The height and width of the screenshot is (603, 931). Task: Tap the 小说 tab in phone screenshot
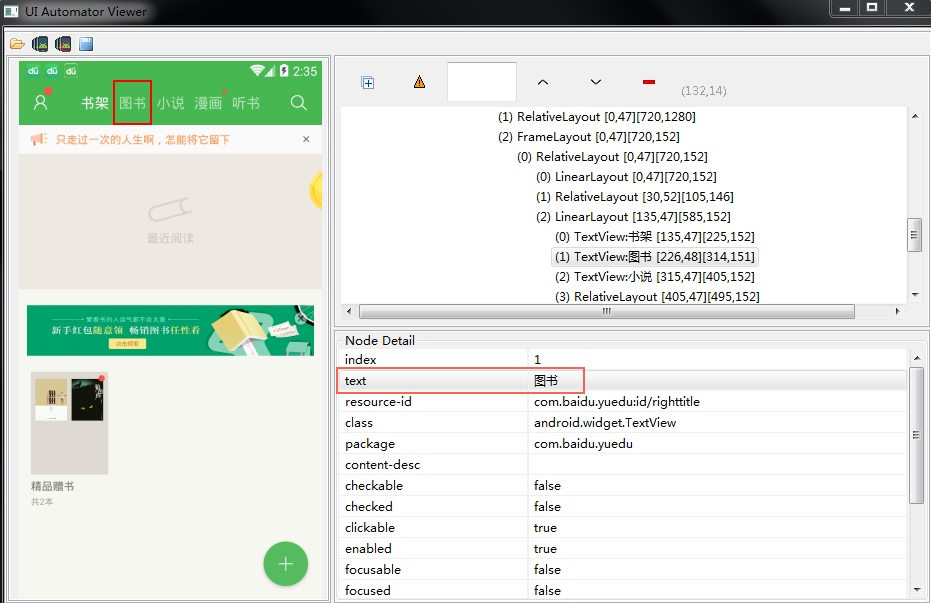click(x=170, y=103)
